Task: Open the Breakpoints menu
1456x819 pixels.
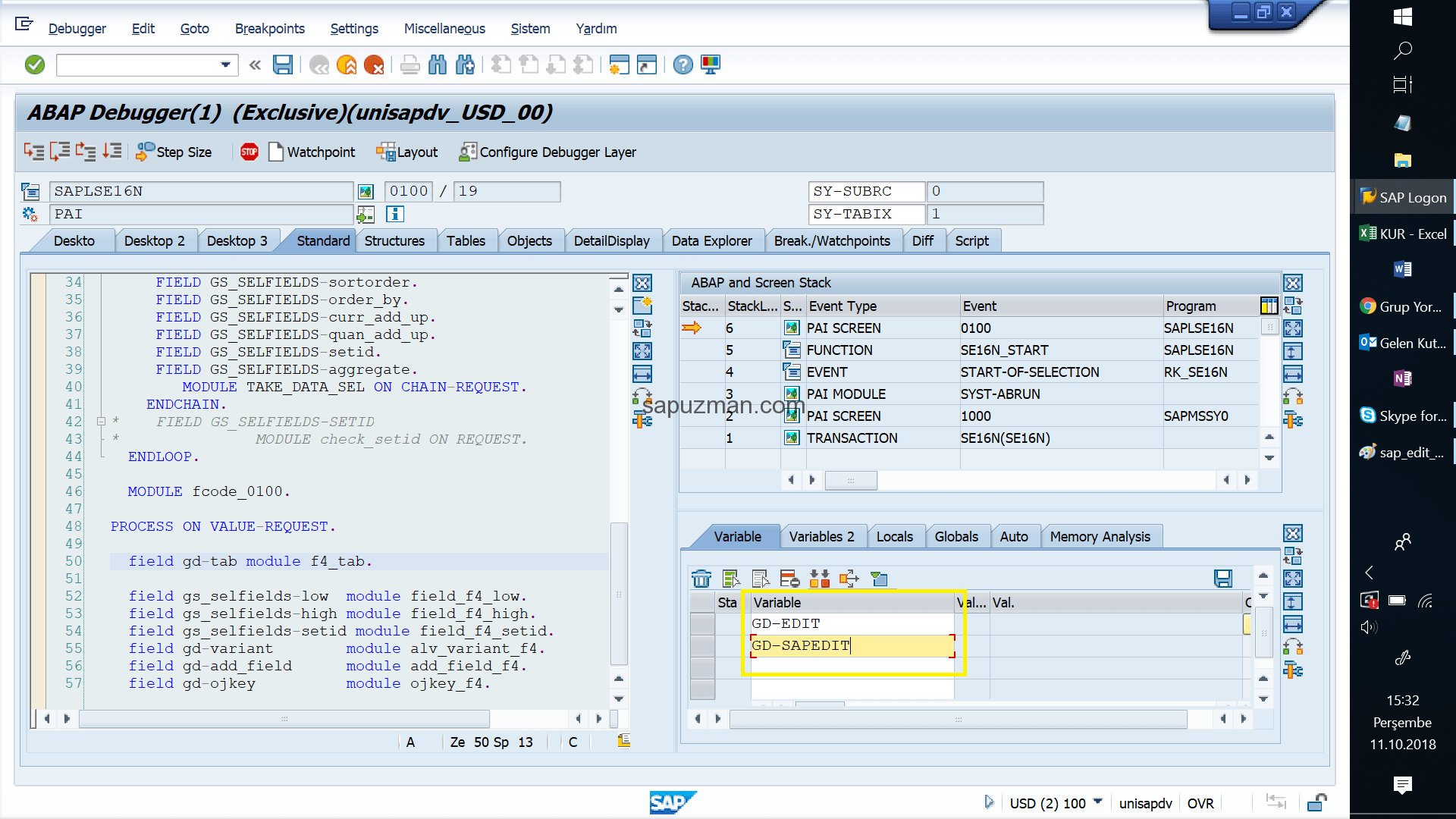Action: point(269,29)
